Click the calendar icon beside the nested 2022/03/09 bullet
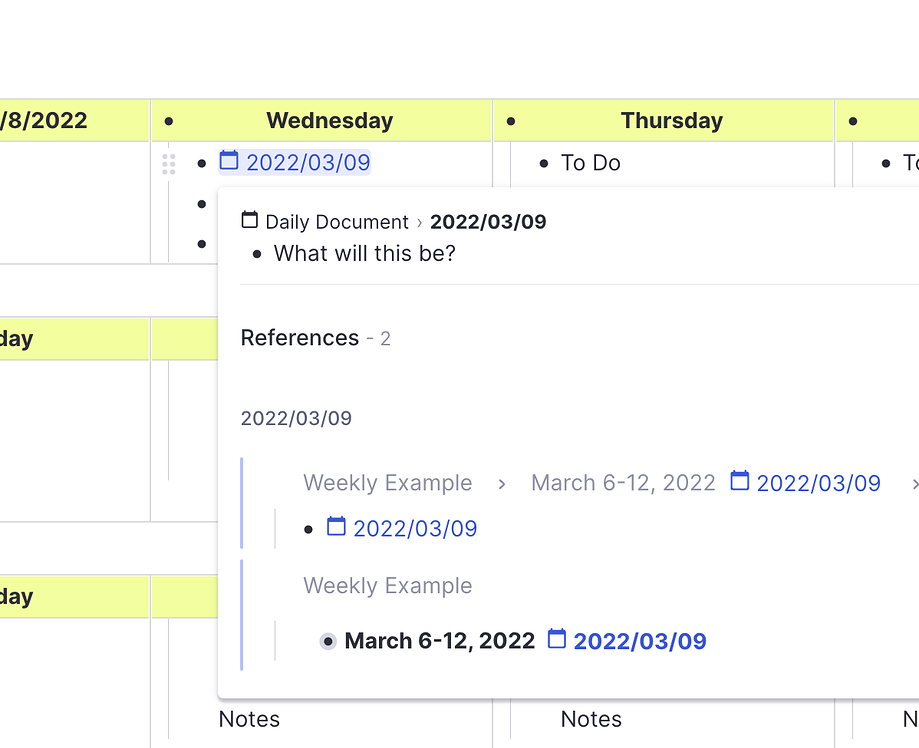The width and height of the screenshot is (919, 748). (337, 528)
